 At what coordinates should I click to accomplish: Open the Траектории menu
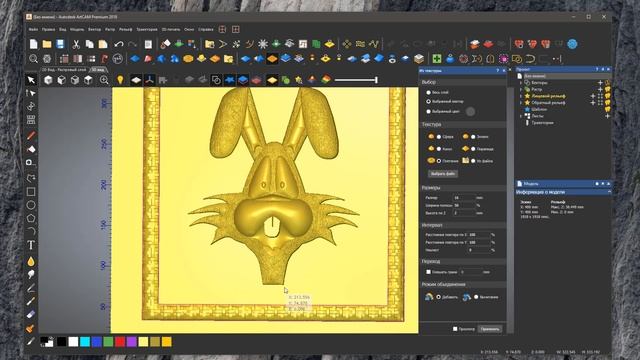coord(147,29)
